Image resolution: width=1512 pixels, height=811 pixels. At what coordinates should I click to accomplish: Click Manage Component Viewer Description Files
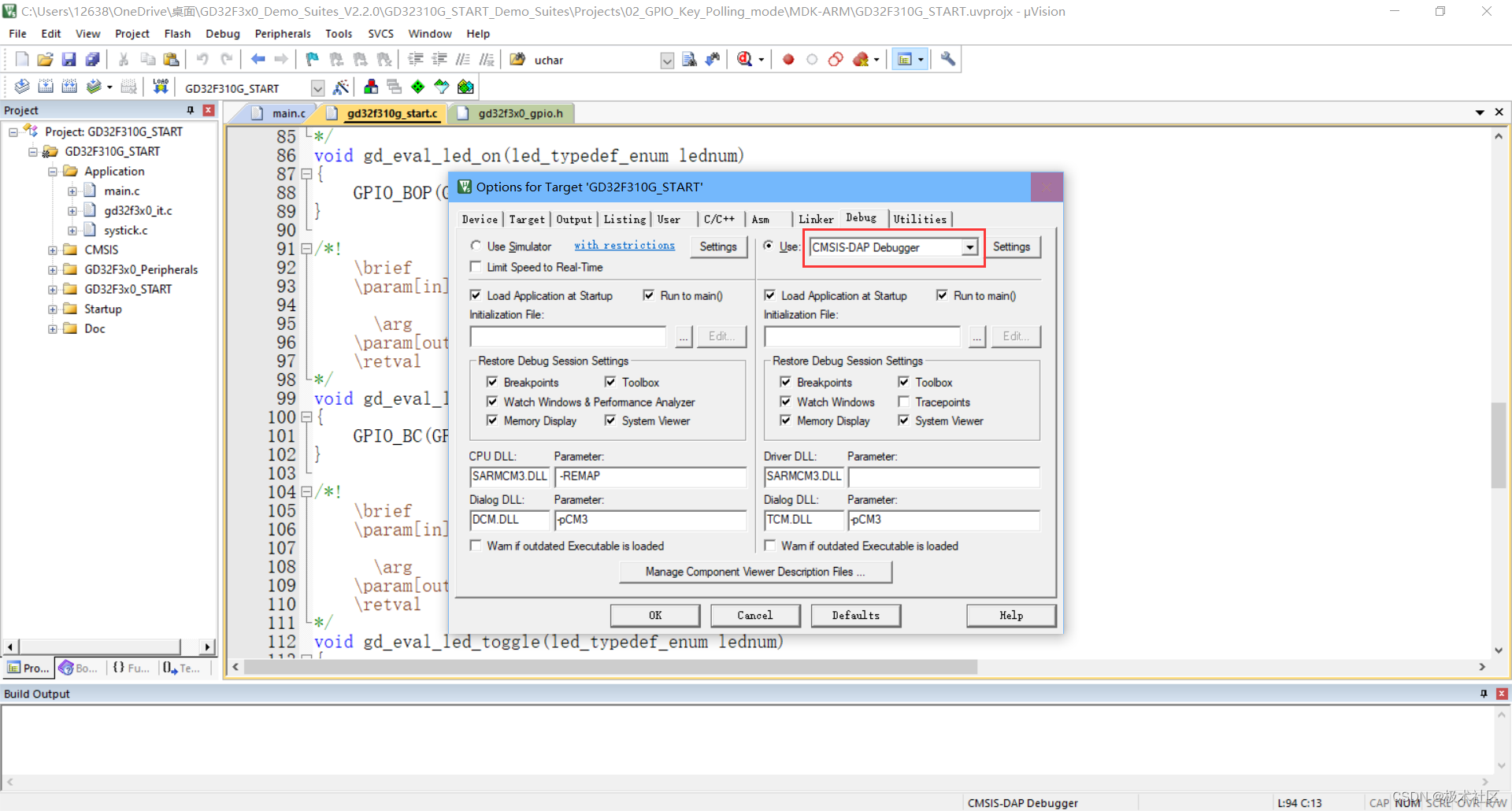pos(755,572)
